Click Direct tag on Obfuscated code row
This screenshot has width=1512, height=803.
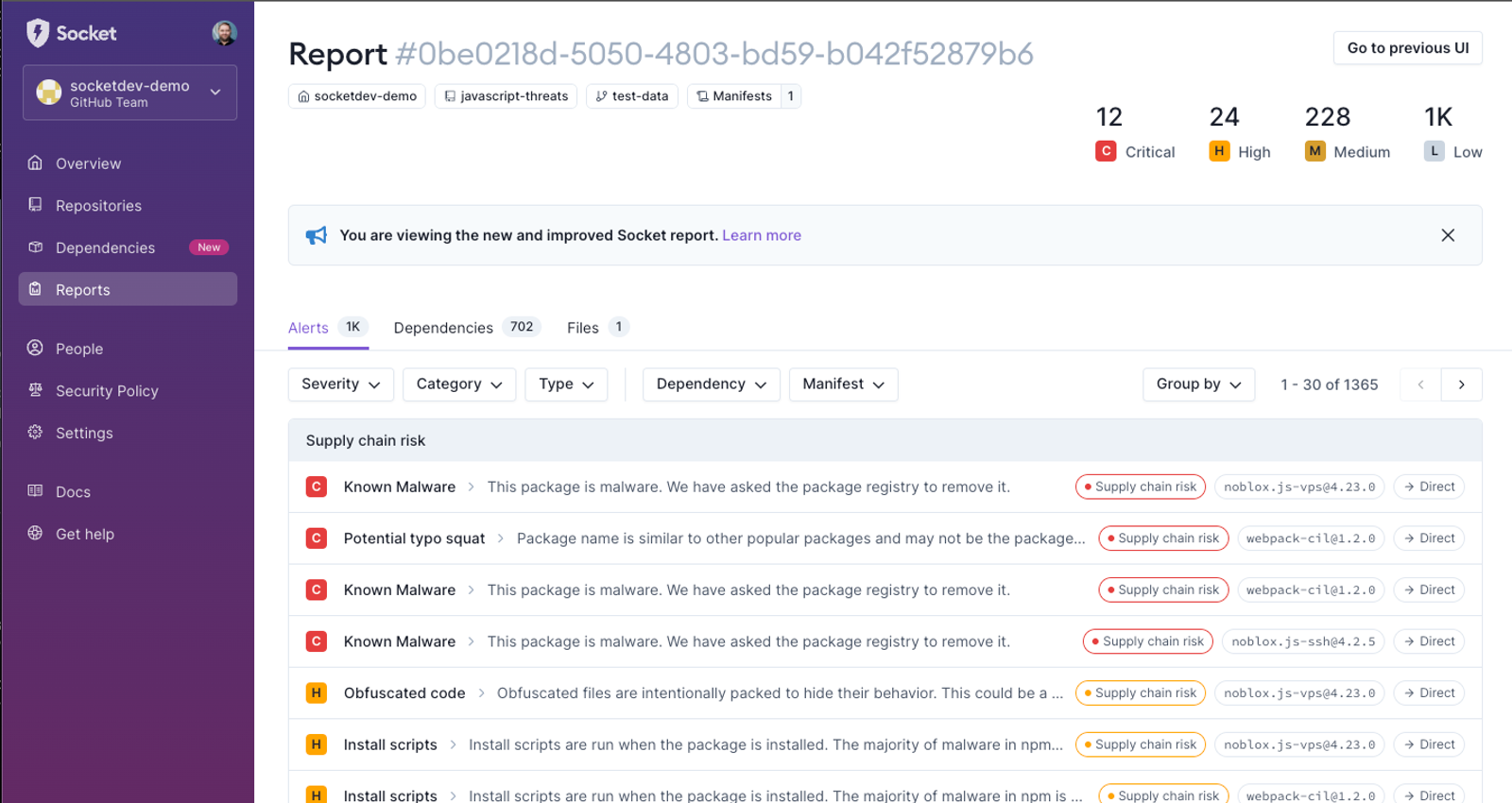pyautogui.click(x=1429, y=693)
